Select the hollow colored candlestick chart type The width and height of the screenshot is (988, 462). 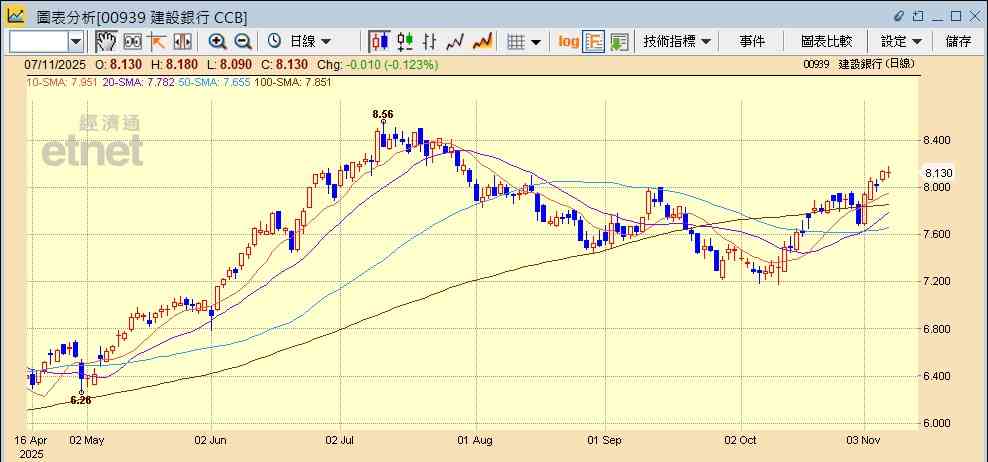pos(405,41)
